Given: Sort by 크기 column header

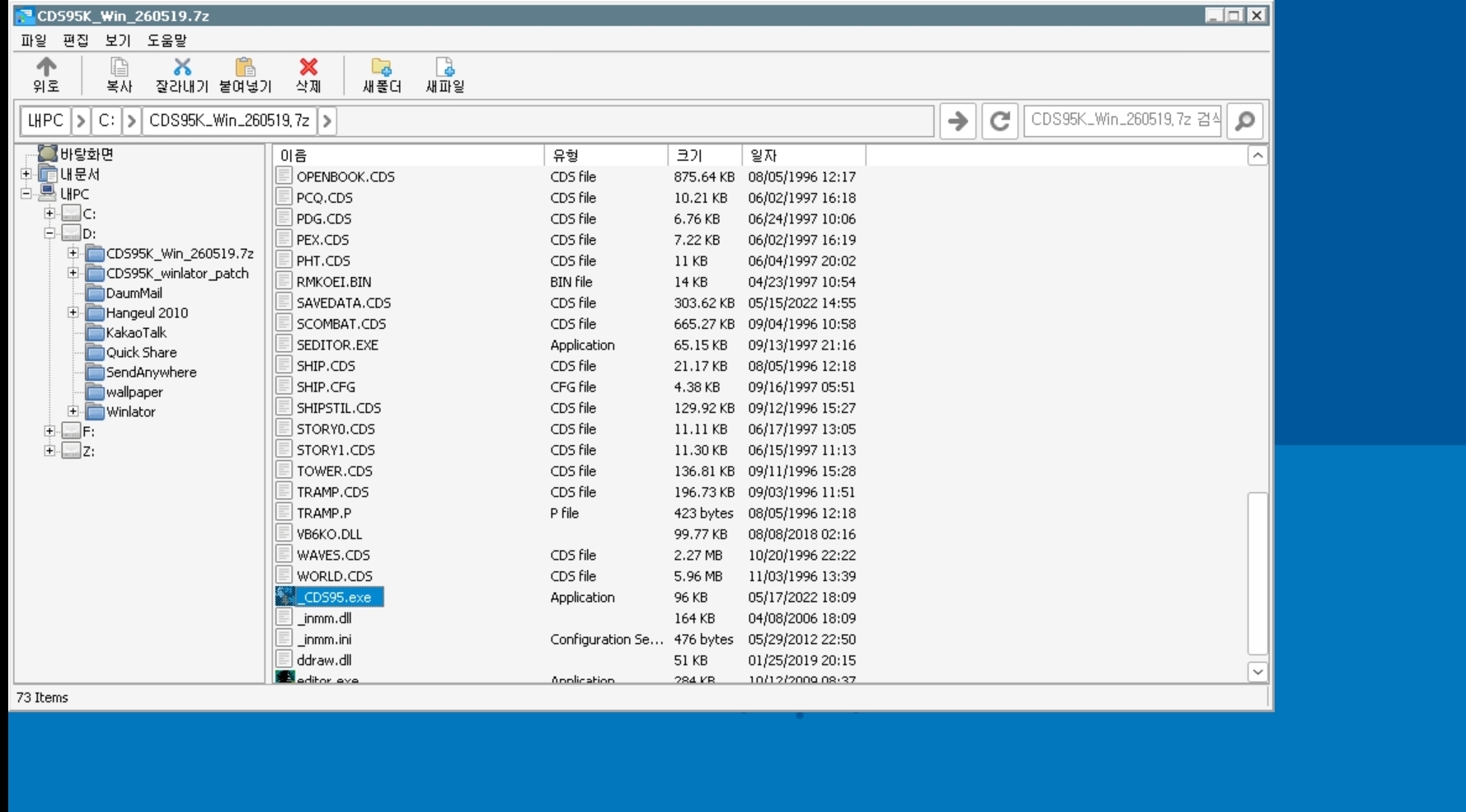Looking at the screenshot, I should [x=705, y=155].
